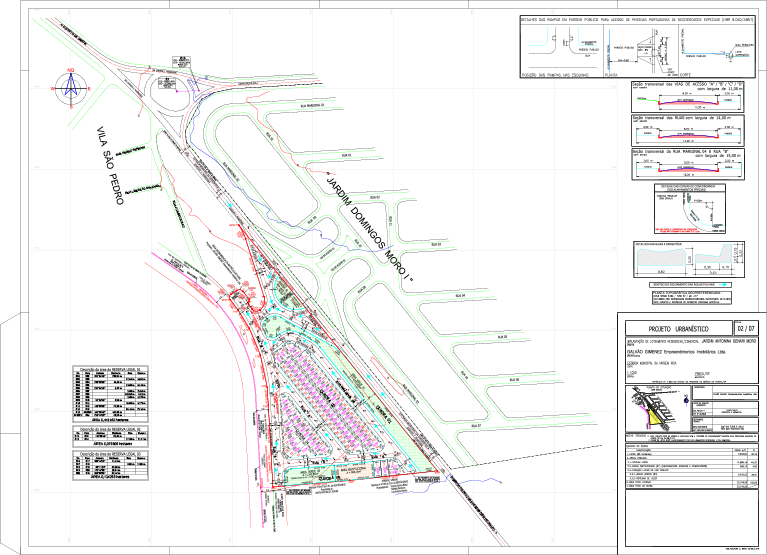
Task: Click the 14,00 m street cross-section detail
Action: click(688, 130)
